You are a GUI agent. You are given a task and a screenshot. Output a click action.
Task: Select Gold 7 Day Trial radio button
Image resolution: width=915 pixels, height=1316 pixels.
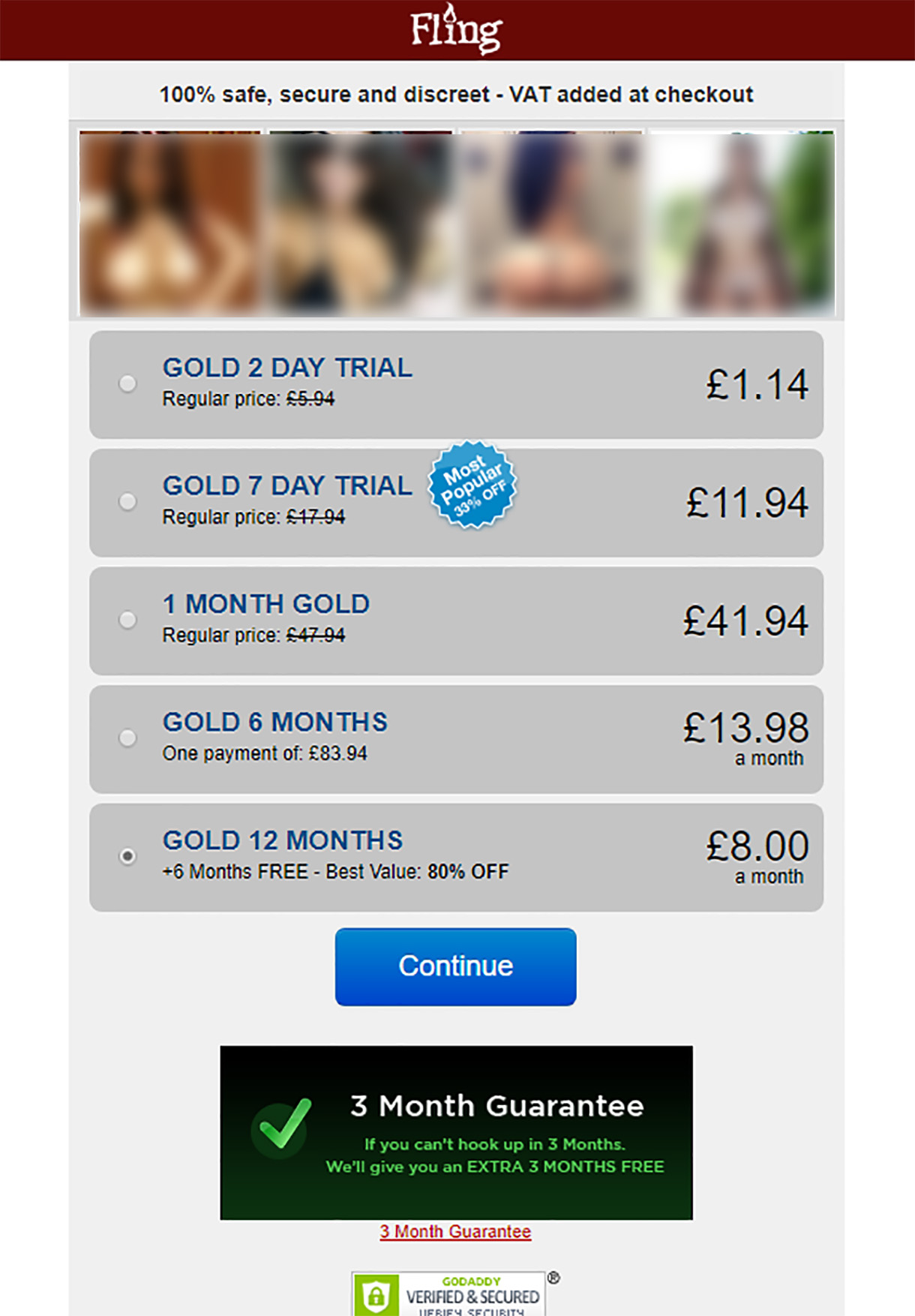click(128, 501)
